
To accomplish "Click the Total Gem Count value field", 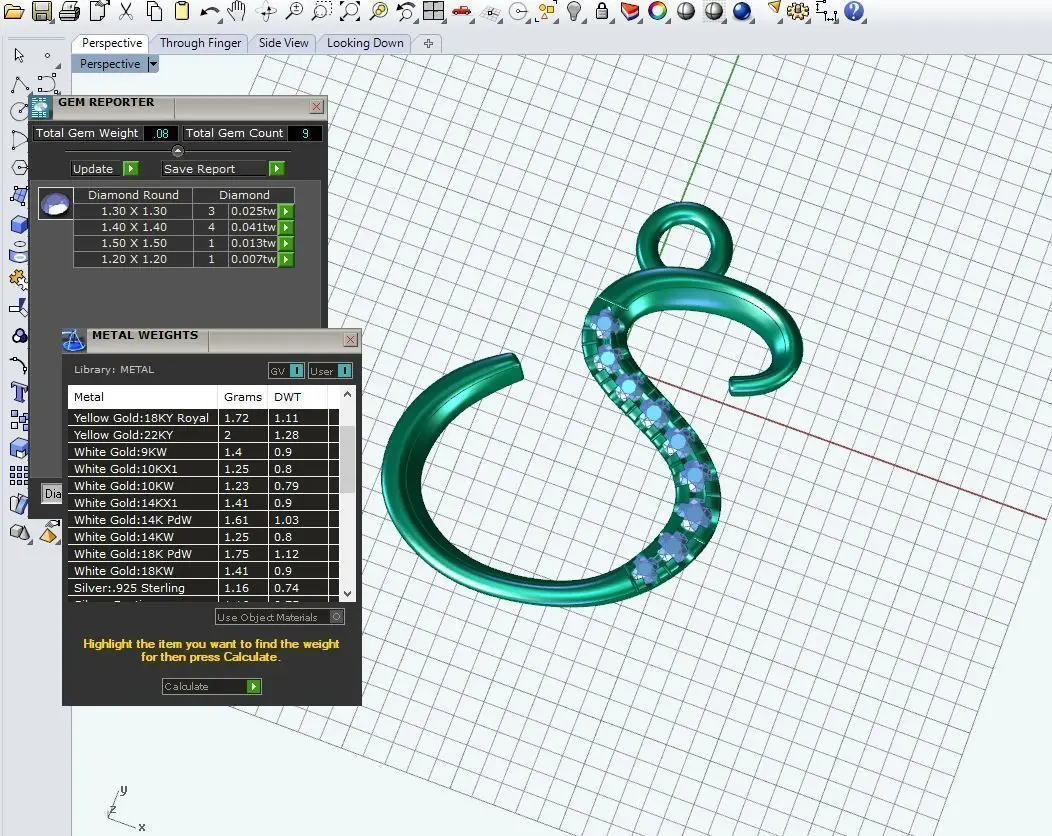I will point(305,134).
